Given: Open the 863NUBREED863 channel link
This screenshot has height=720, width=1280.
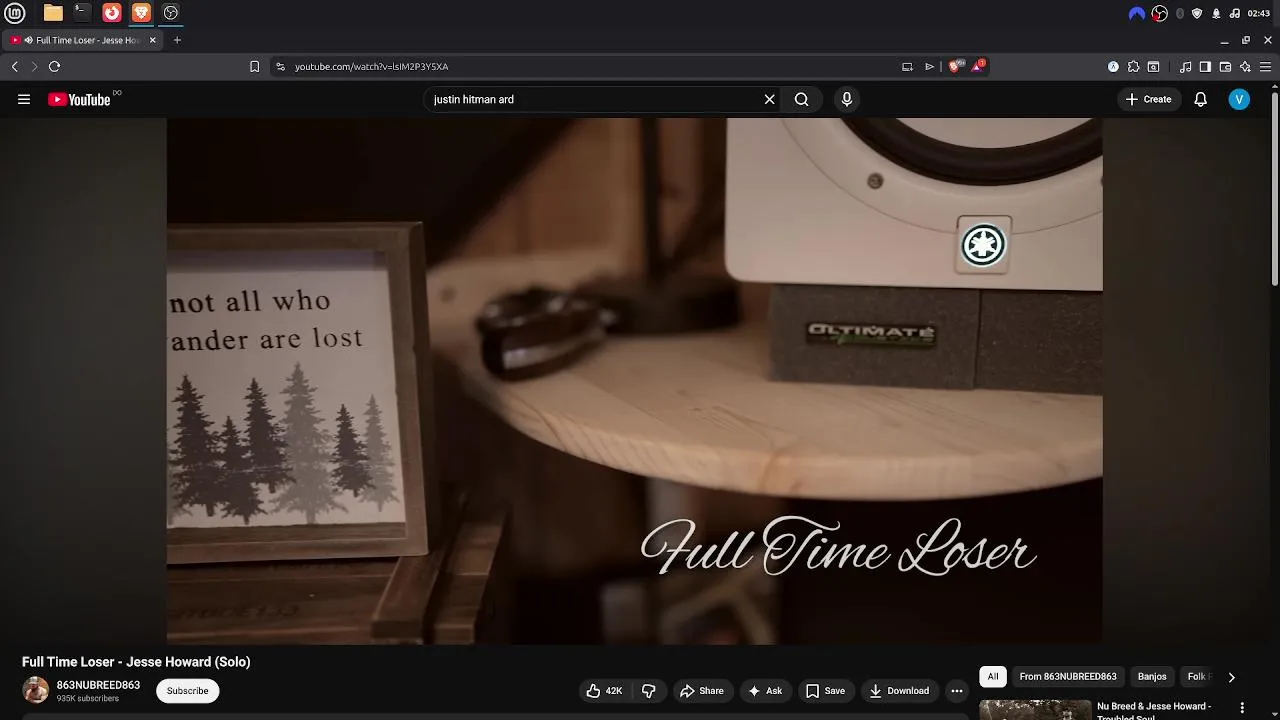Looking at the screenshot, I should tap(98, 685).
